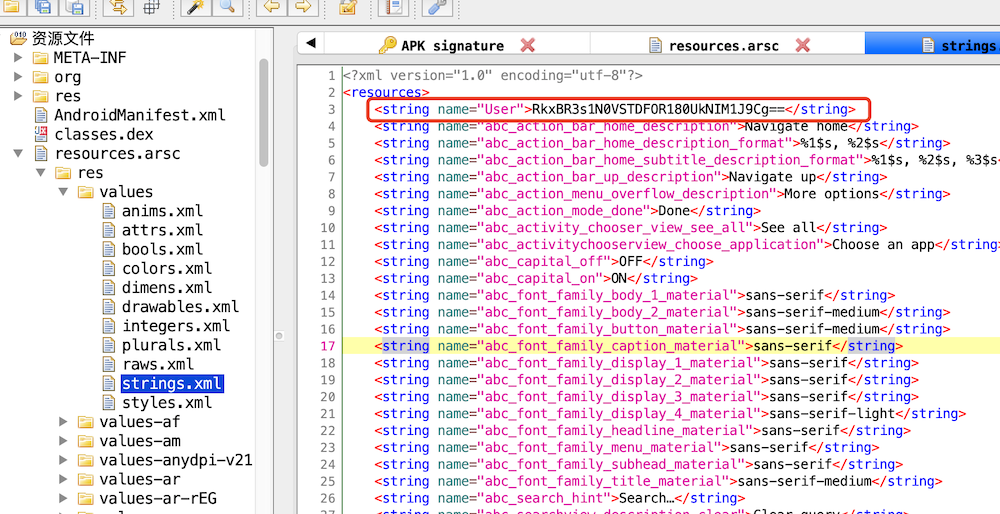
Task: Click the resources.arsc tab document icon
Action: [x=655, y=45]
